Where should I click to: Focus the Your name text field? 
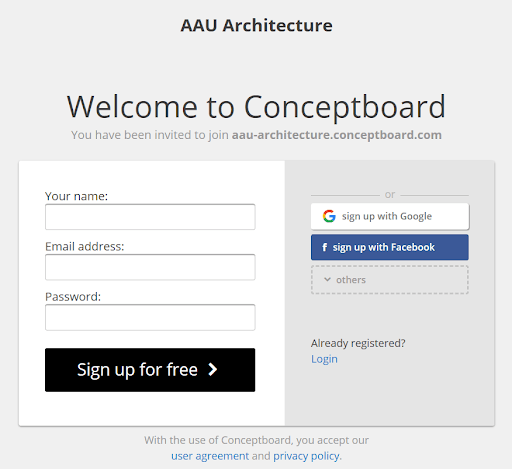(x=150, y=217)
